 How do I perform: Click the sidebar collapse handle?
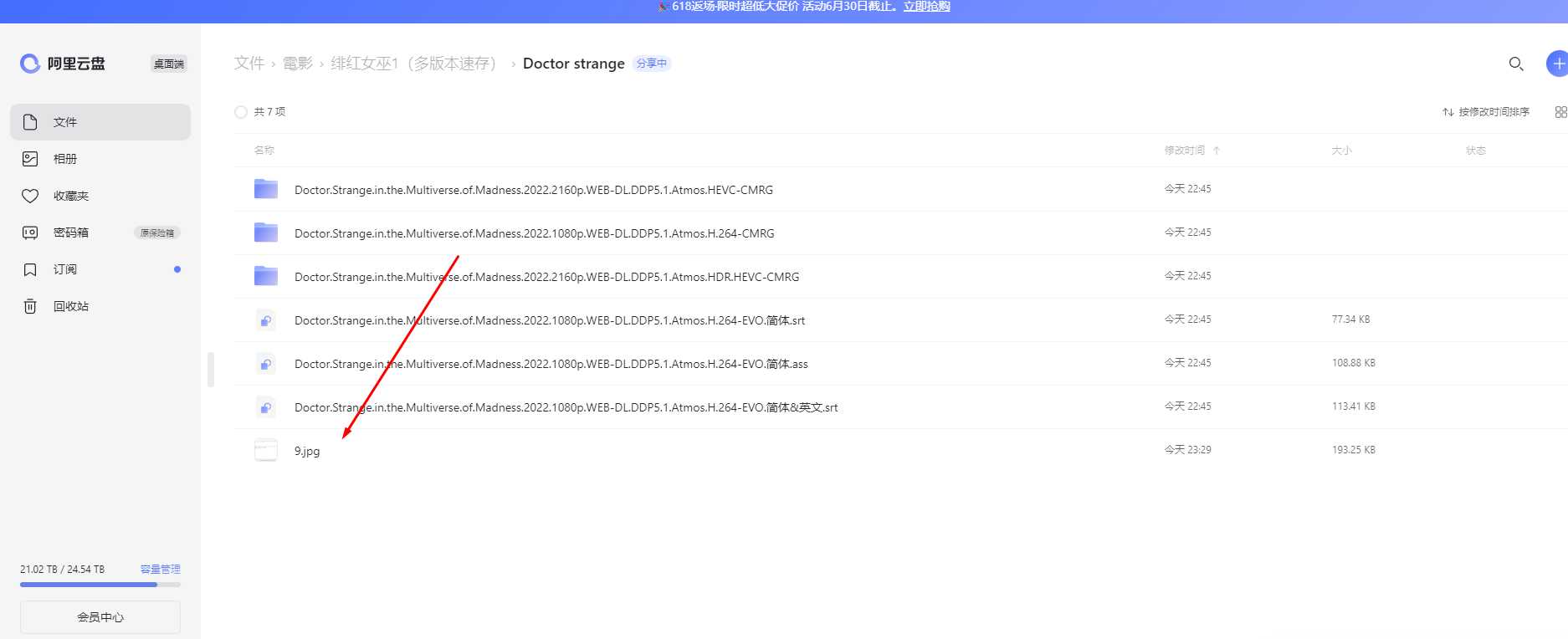[x=211, y=370]
